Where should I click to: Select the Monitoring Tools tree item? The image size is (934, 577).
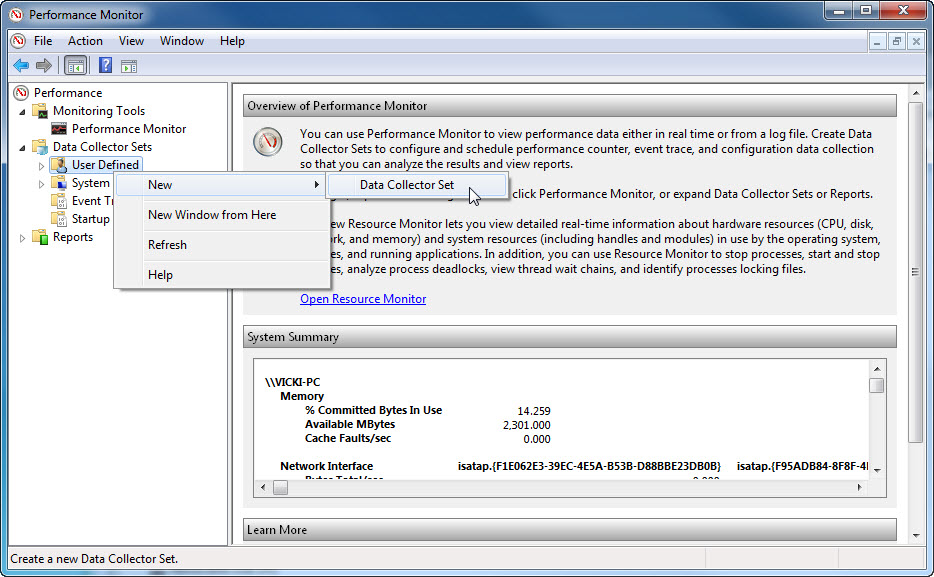point(99,111)
